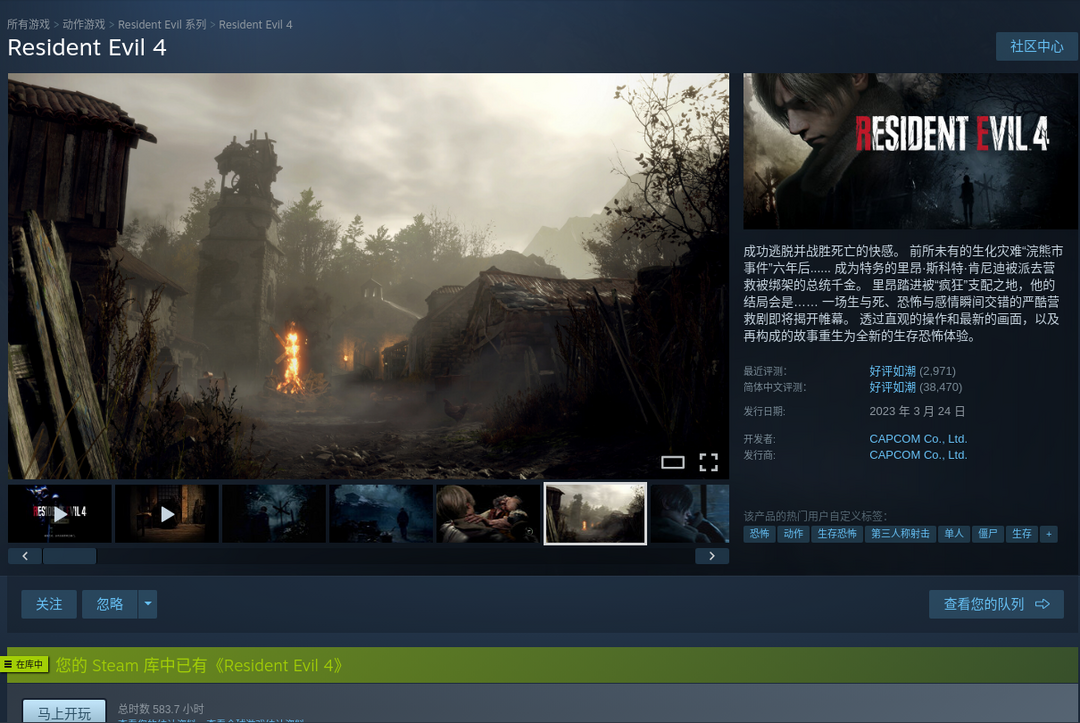The height and width of the screenshot is (723, 1080).
Task: Select the 单人 tag
Action: 954,534
